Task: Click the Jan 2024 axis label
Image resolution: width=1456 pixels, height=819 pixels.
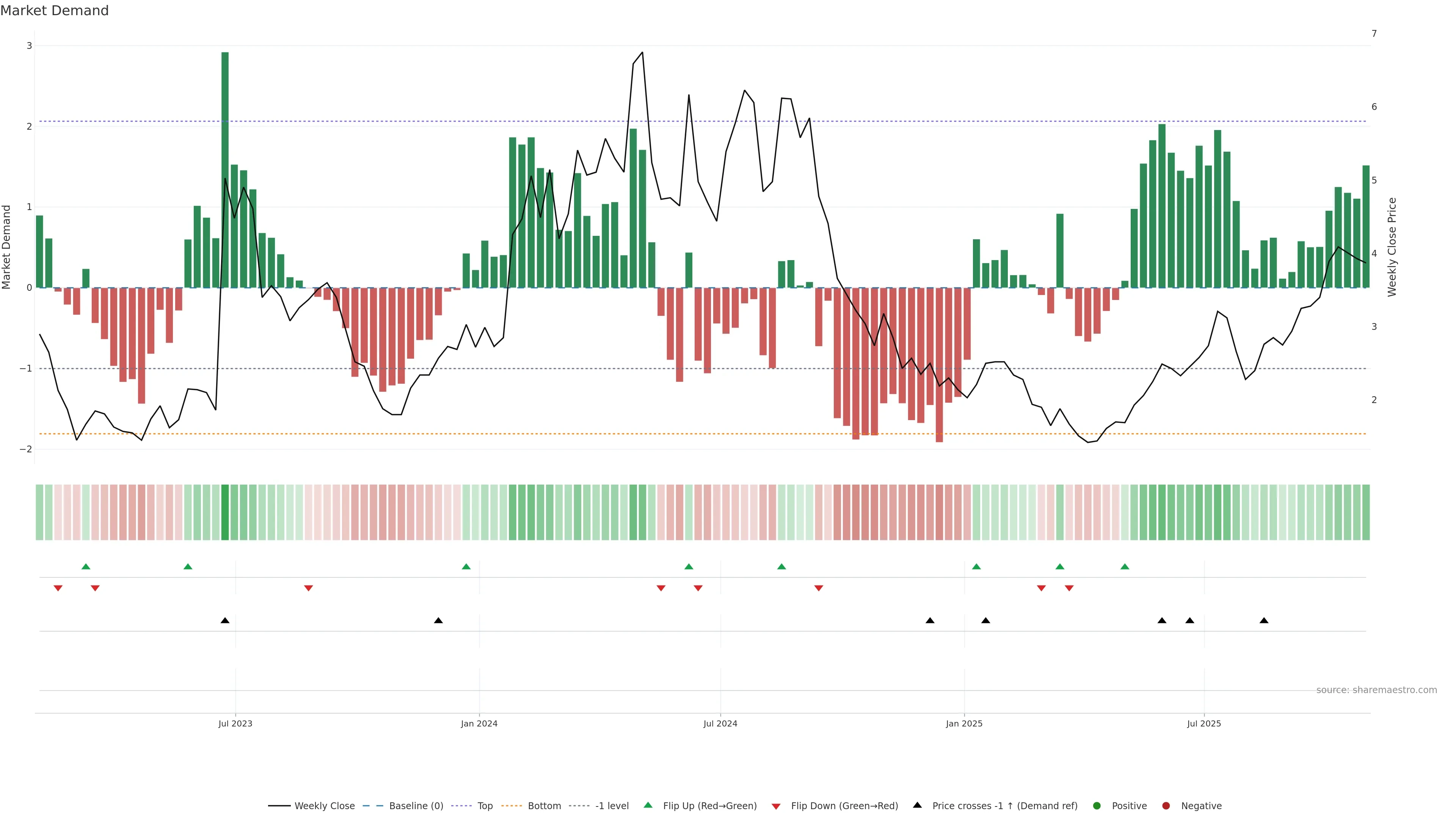Action: tap(479, 724)
